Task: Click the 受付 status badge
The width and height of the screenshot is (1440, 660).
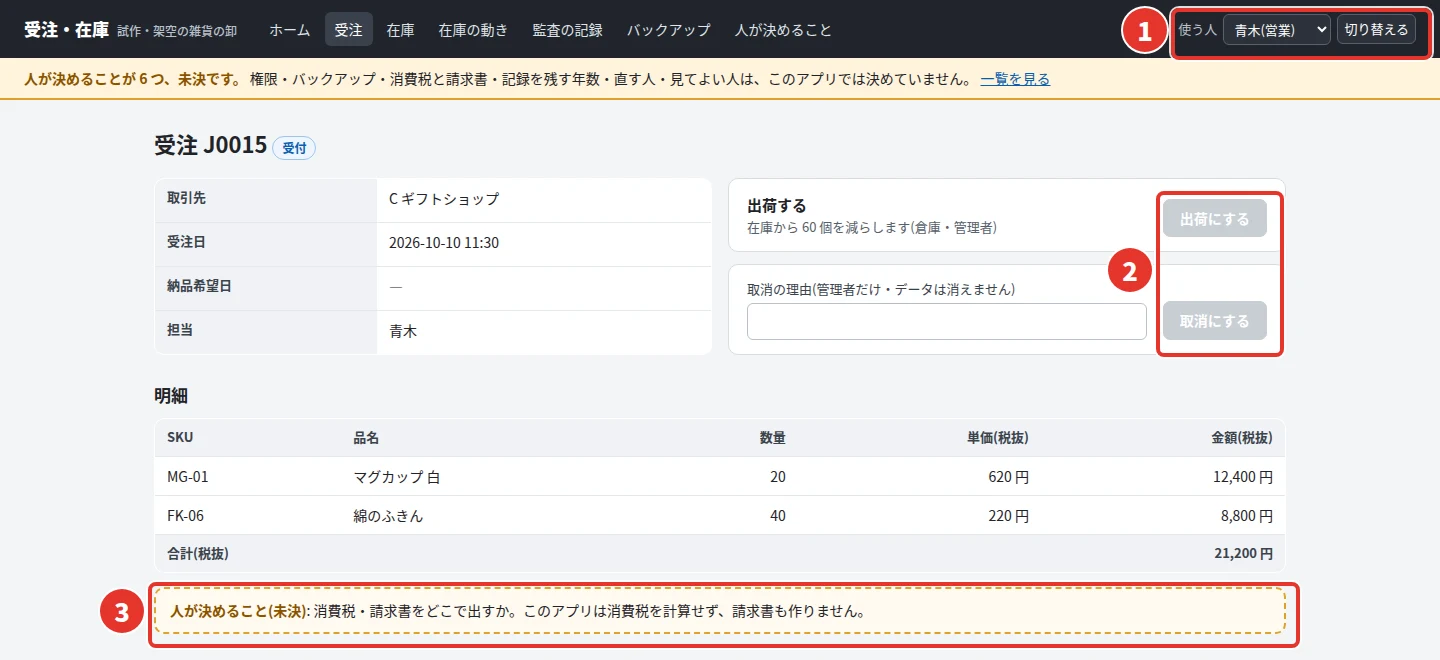Action: [x=294, y=148]
